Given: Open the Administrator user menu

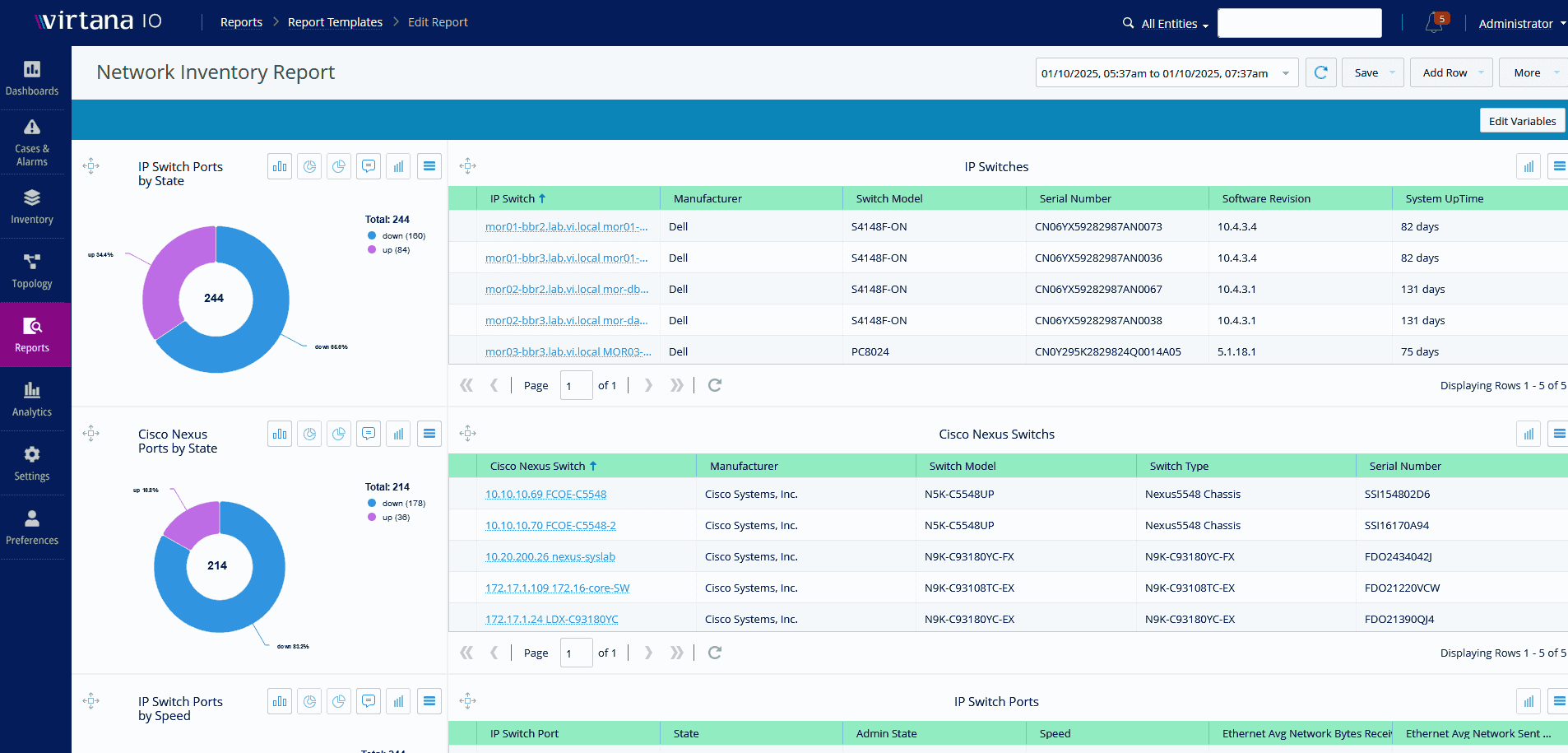Looking at the screenshot, I should (x=1522, y=24).
